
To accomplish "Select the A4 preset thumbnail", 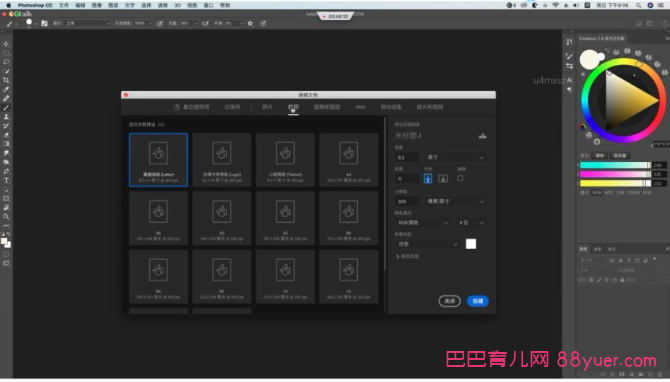I will click(x=349, y=160).
